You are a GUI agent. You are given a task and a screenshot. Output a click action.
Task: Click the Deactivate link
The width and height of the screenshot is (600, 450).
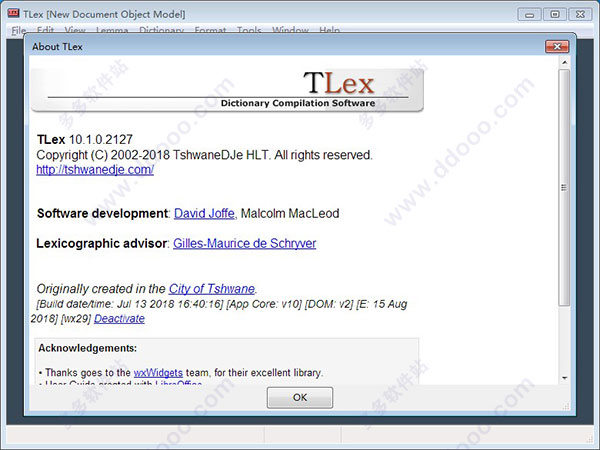click(x=119, y=318)
